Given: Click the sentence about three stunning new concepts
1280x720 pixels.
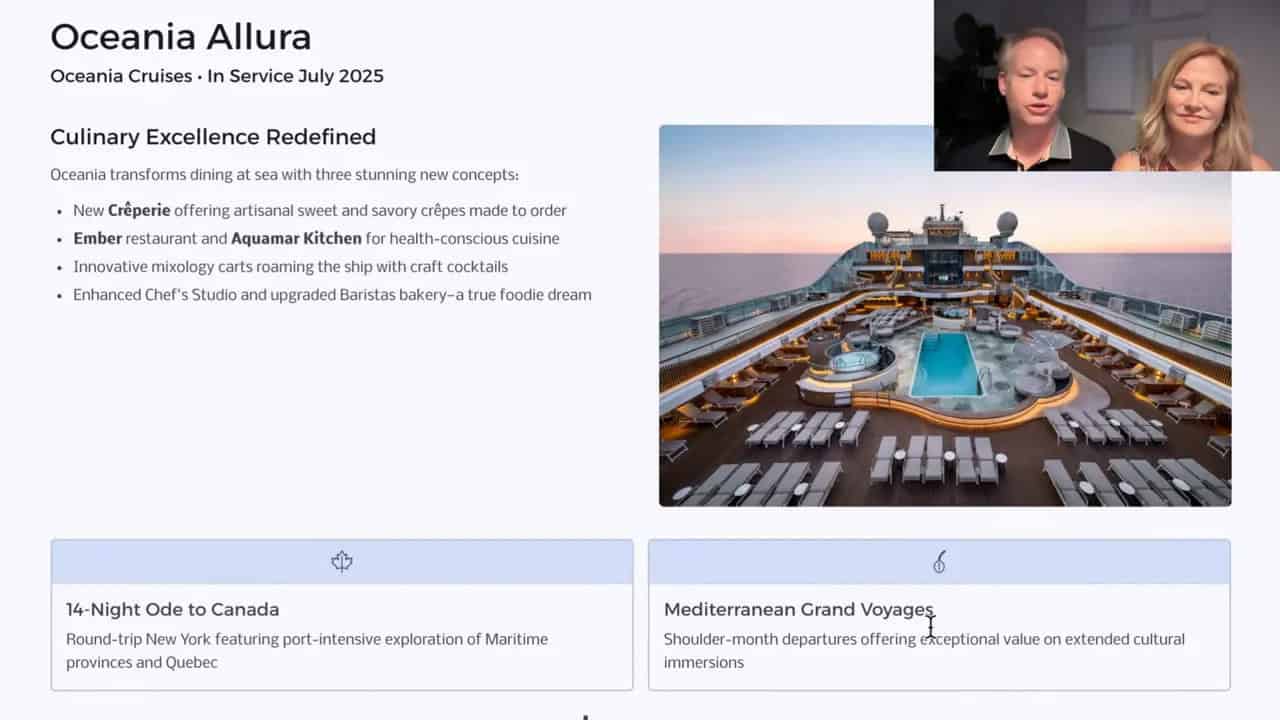Looking at the screenshot, I should [x=285, y=175].
